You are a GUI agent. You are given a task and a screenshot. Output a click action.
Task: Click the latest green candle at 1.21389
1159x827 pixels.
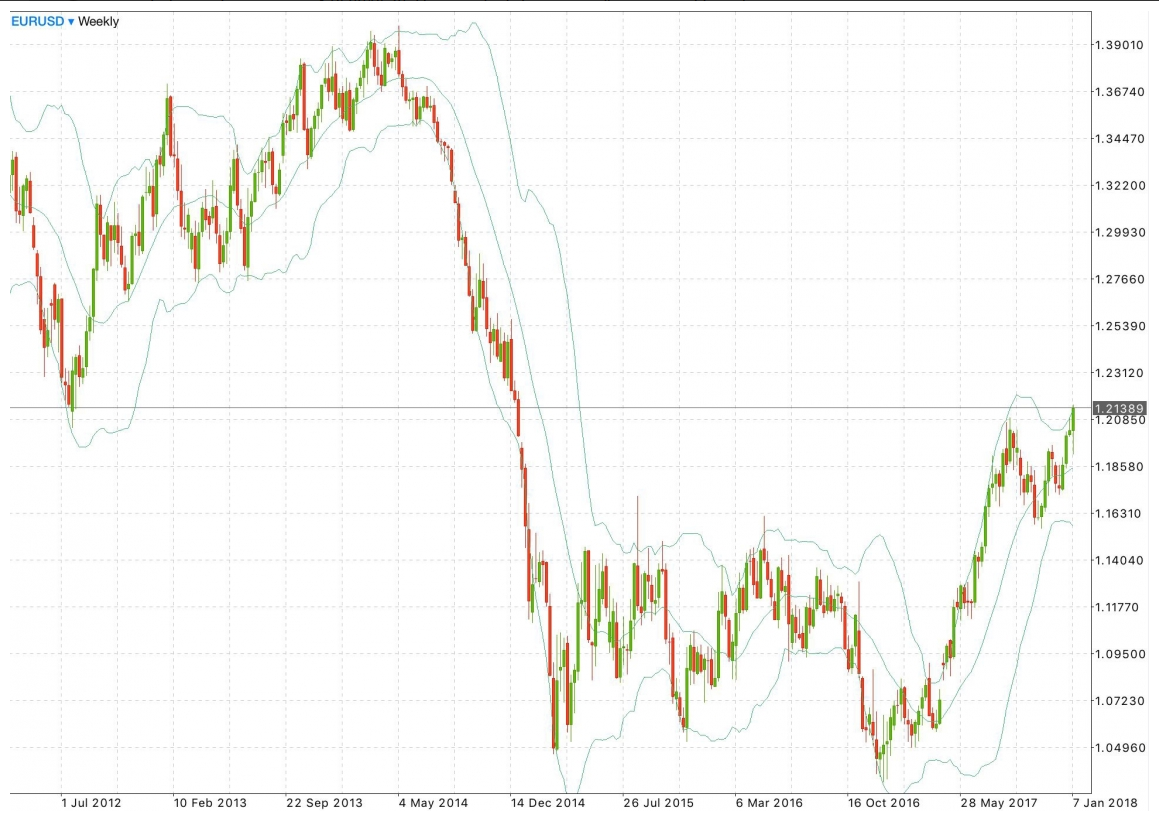point(1073,418)
